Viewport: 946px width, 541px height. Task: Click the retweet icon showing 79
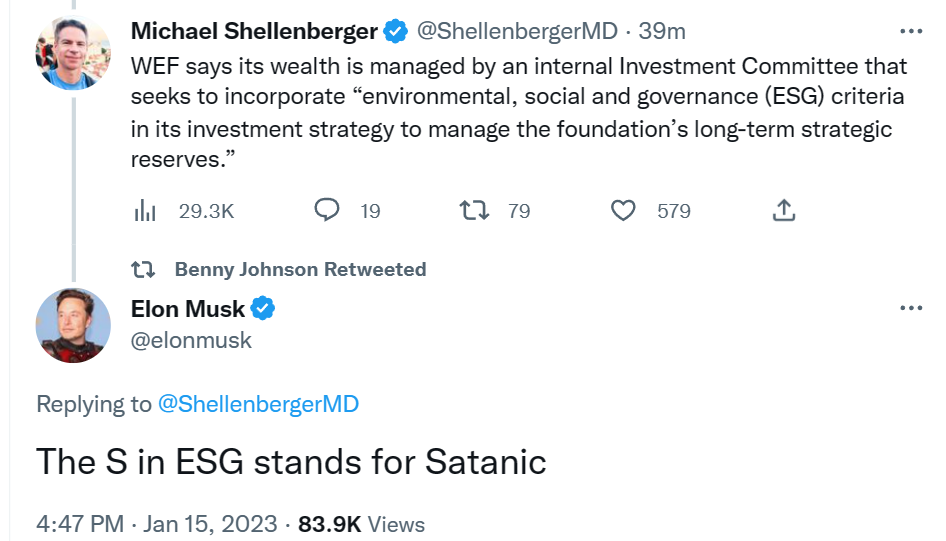(x=471, y=210)
